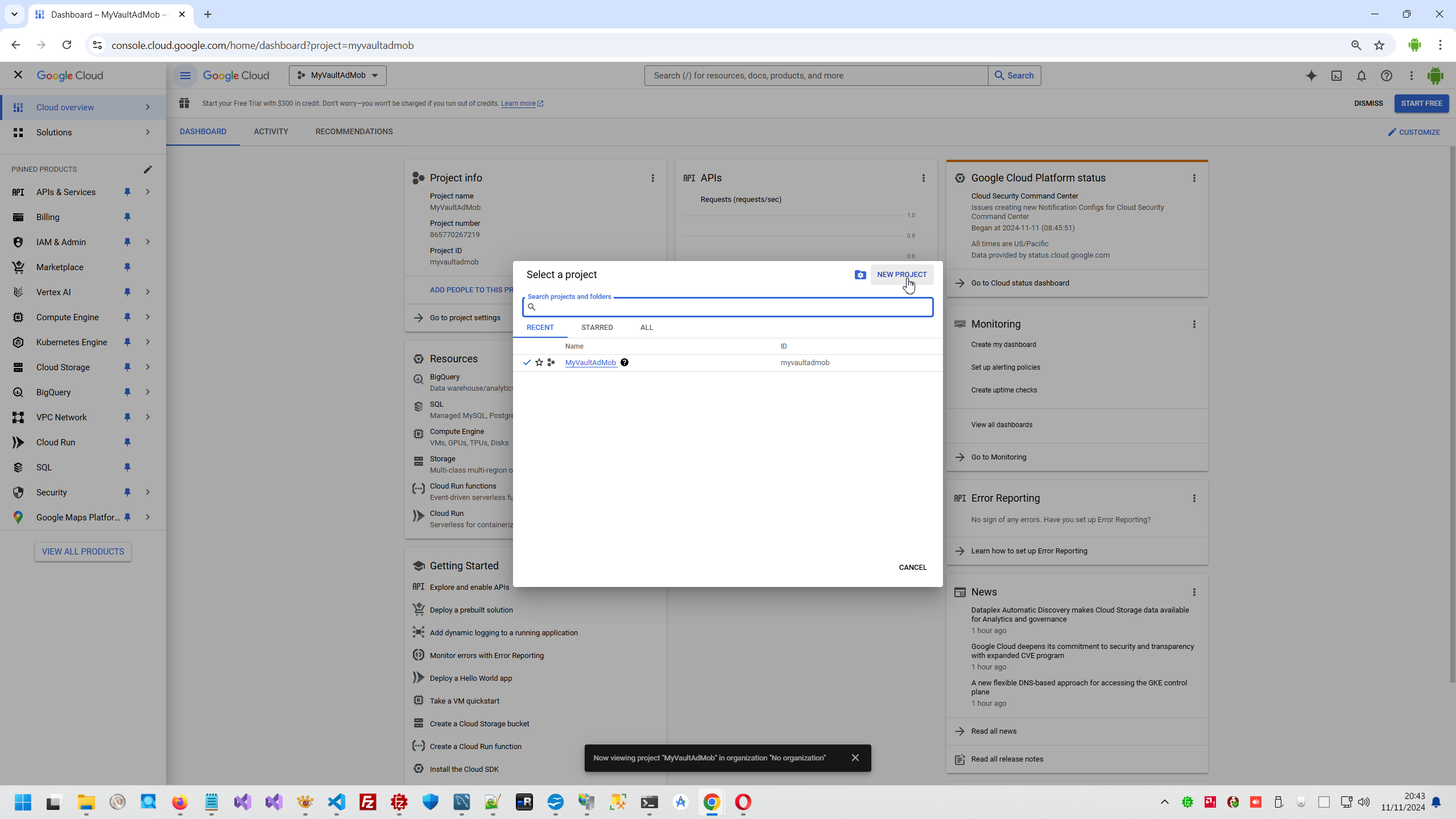
Task: Star the MyVaultAdMob project
Action: pos(539,362)
